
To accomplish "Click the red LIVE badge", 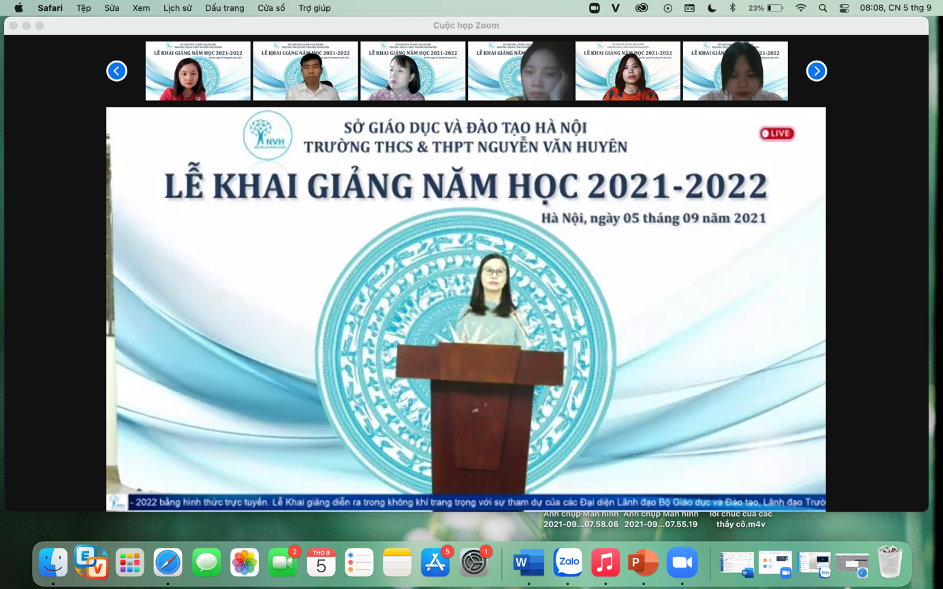I will (x=776, y=133).
